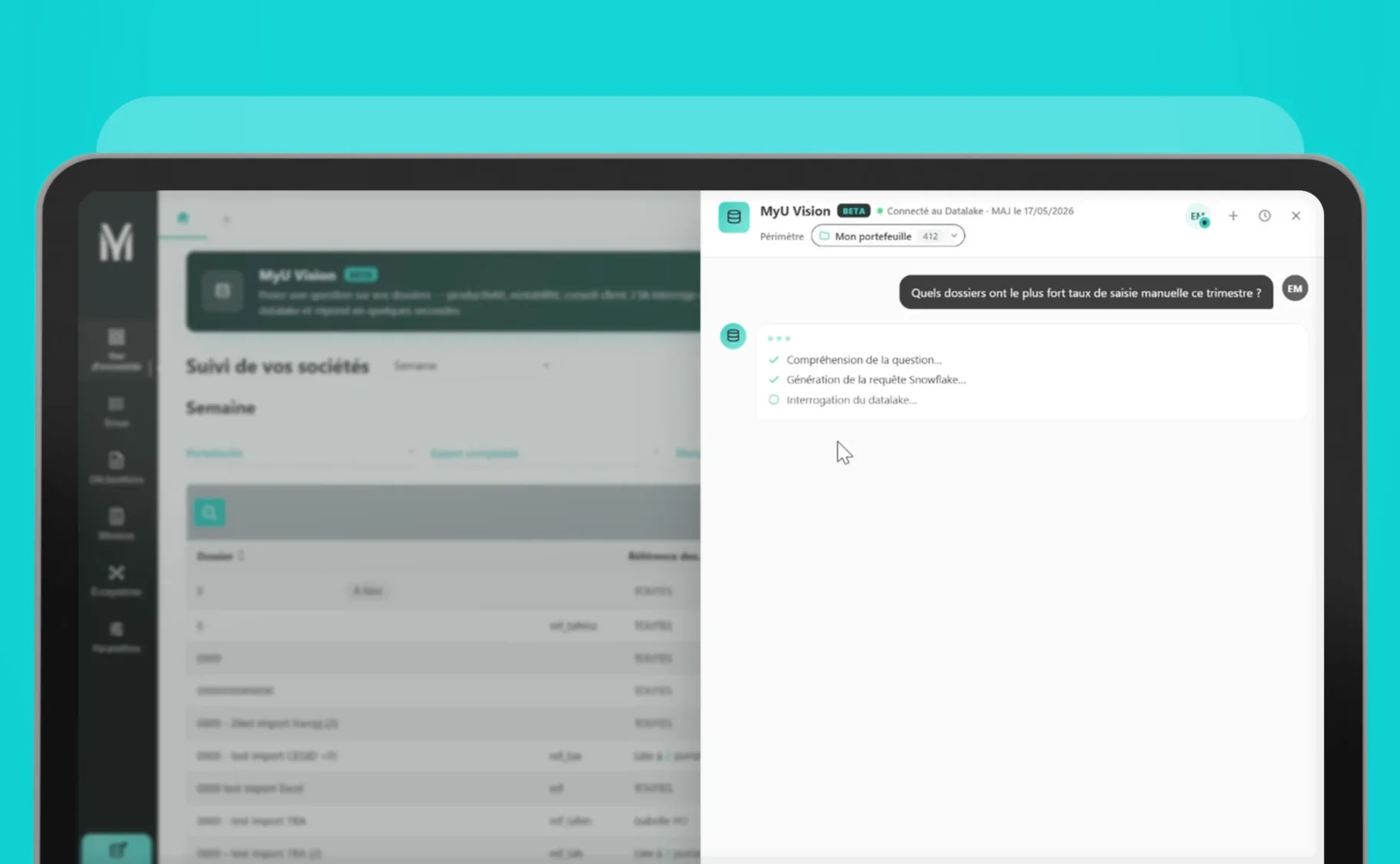Click the Interrogation du datalake step
The image size is (1400, 864).
[852, 399]
